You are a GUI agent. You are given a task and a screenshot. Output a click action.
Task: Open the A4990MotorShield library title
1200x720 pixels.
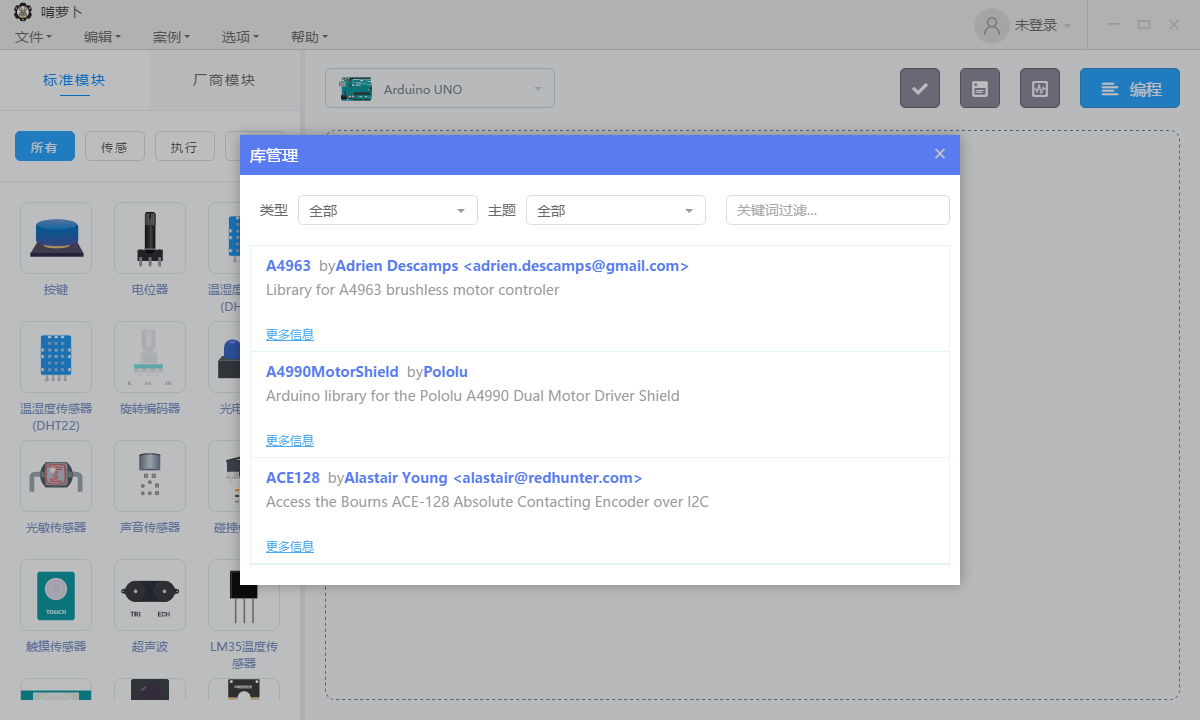[332, 372]
